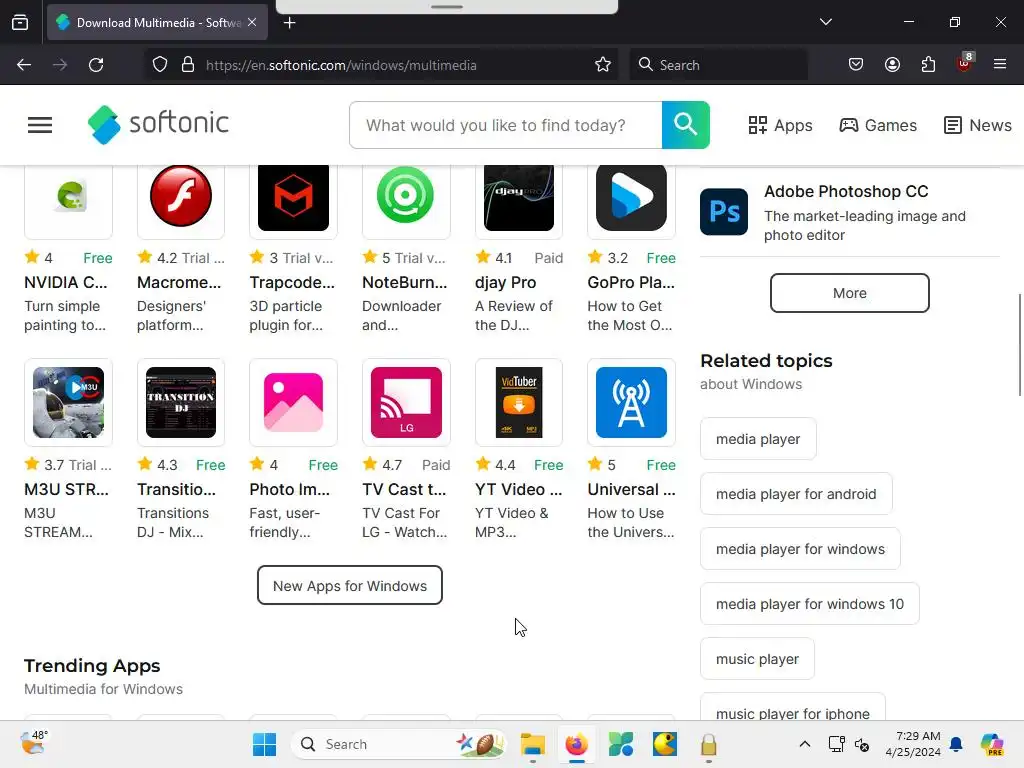
Task: Open Firefox extensions puzzle icon
Action: point(928,65)
